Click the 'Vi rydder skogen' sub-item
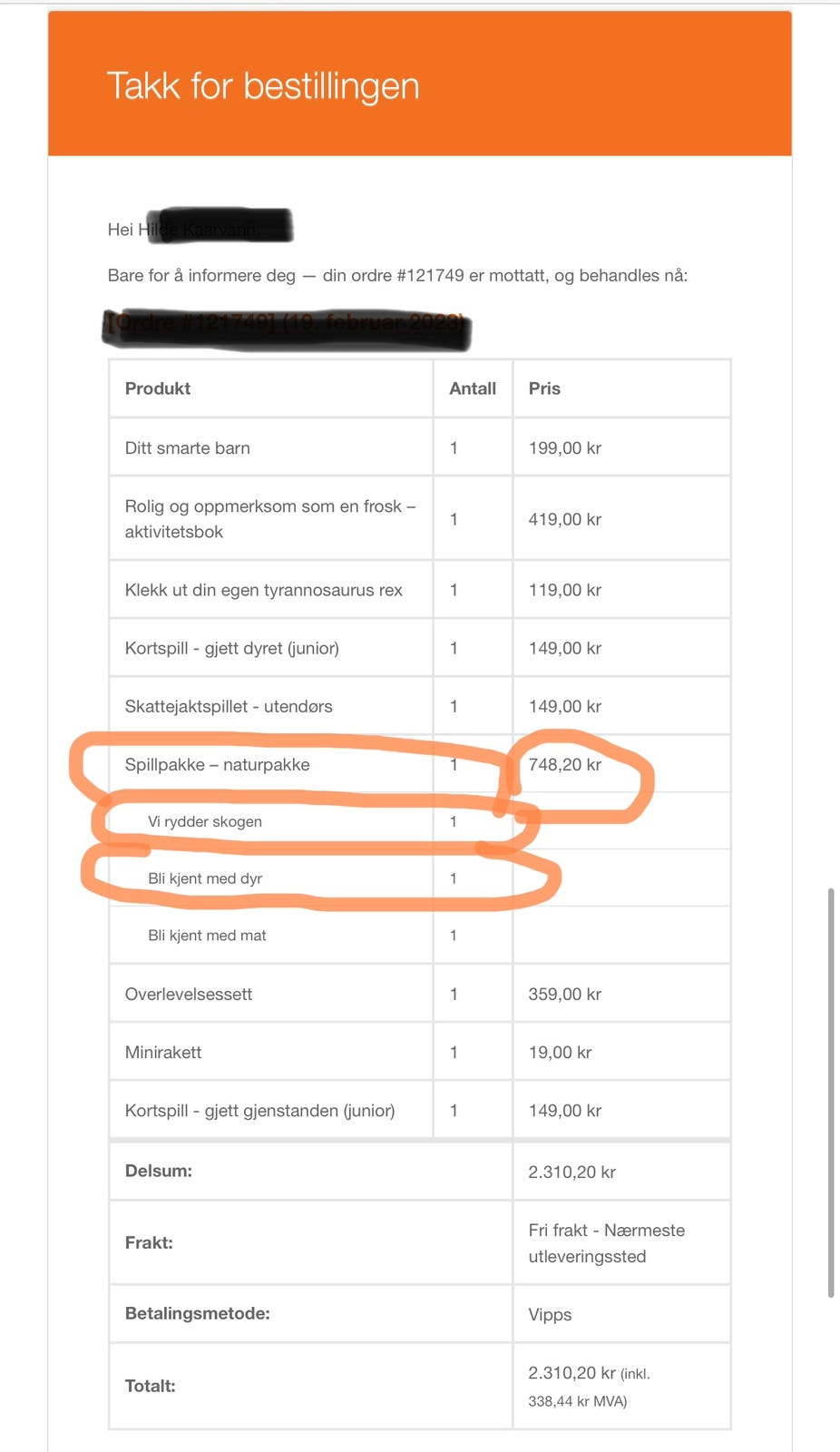Screen dimensions: 840x1452 click(205, 821)
